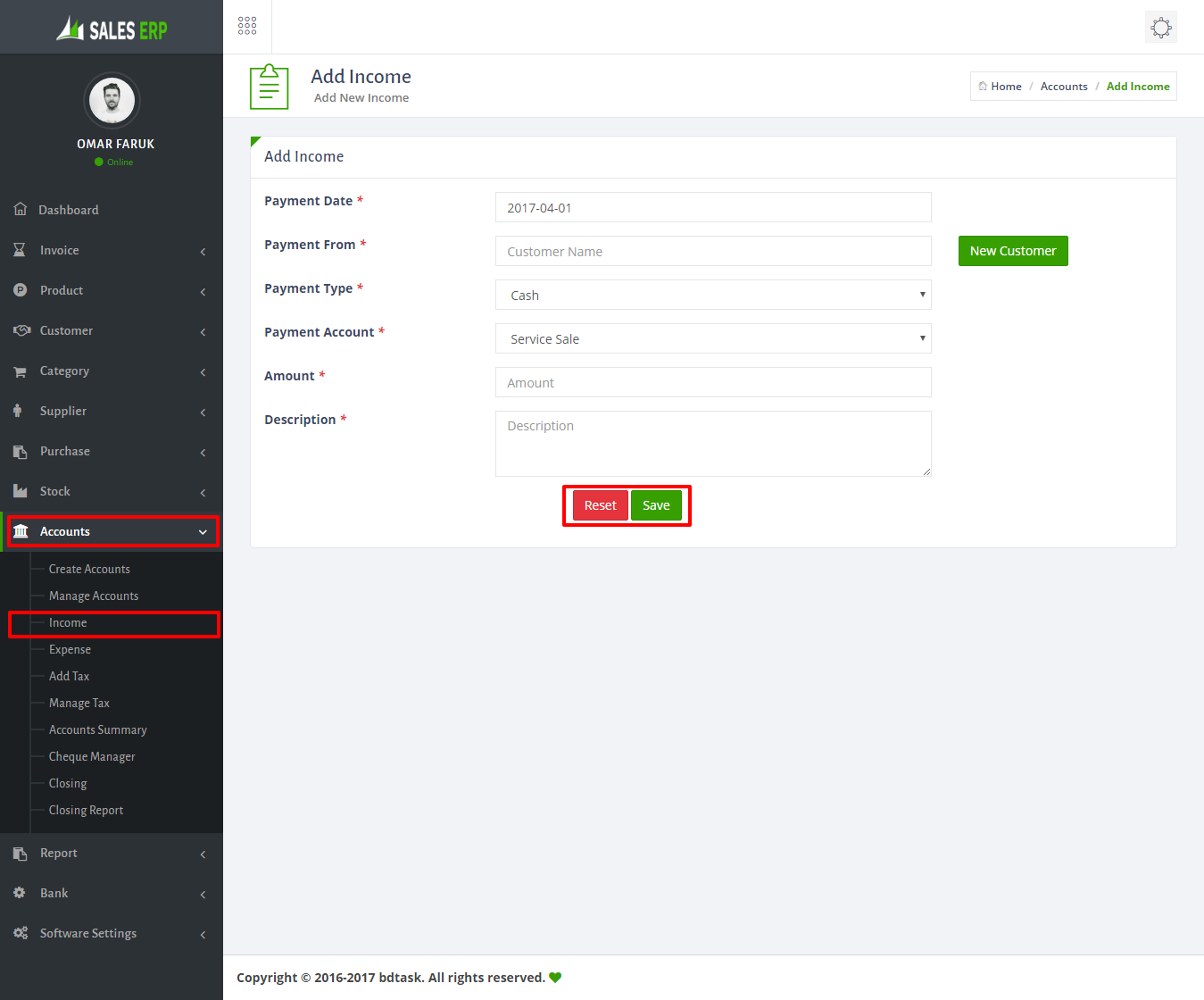Click the Customer Name input field
This screenshot has height=1000, width=1204.
pos(712,251)
